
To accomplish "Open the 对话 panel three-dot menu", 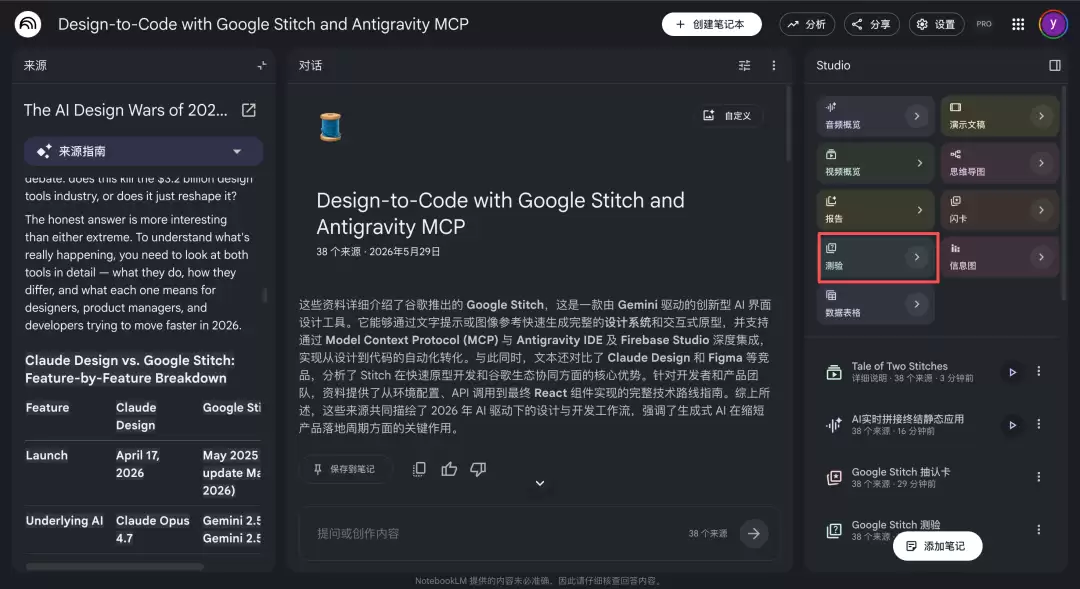I will (x=773, y=65).
